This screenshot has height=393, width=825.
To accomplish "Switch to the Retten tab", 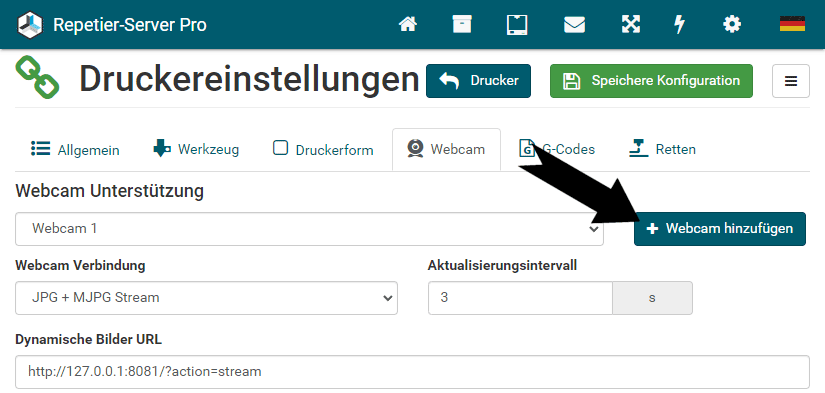I will pos(662,149).
